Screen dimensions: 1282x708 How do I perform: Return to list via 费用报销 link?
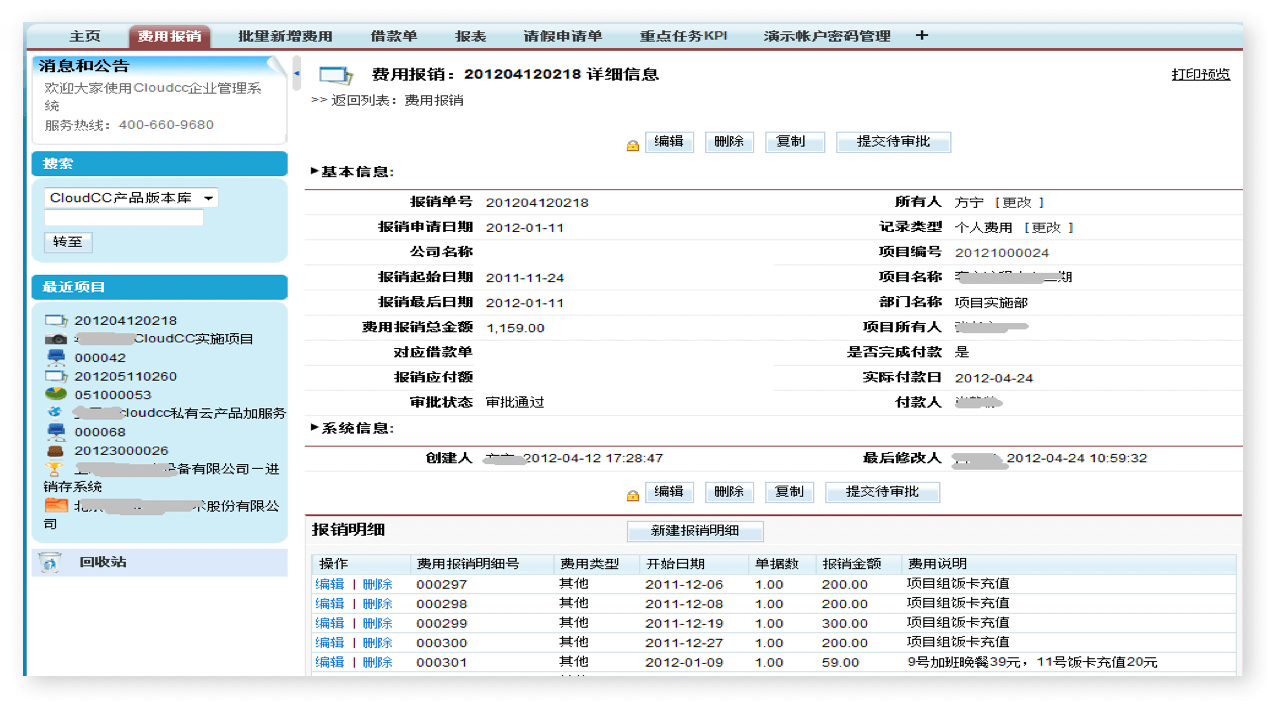click(434, 100)
